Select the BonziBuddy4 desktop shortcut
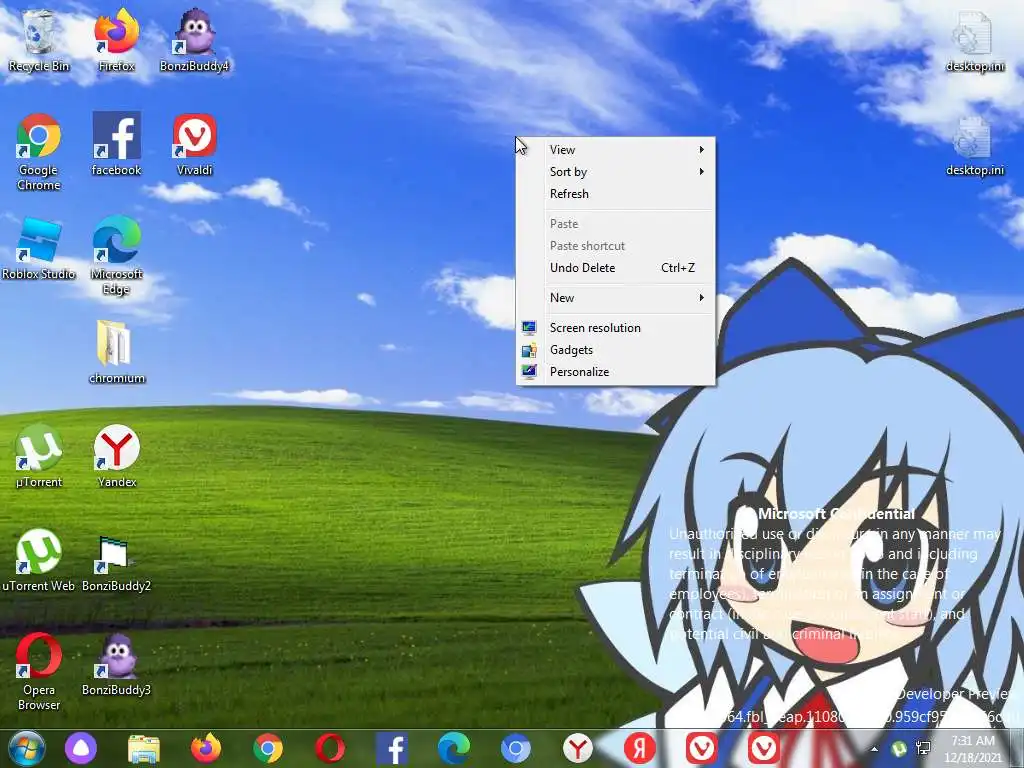The image size is (1024, 768). (x=194, y=40)
